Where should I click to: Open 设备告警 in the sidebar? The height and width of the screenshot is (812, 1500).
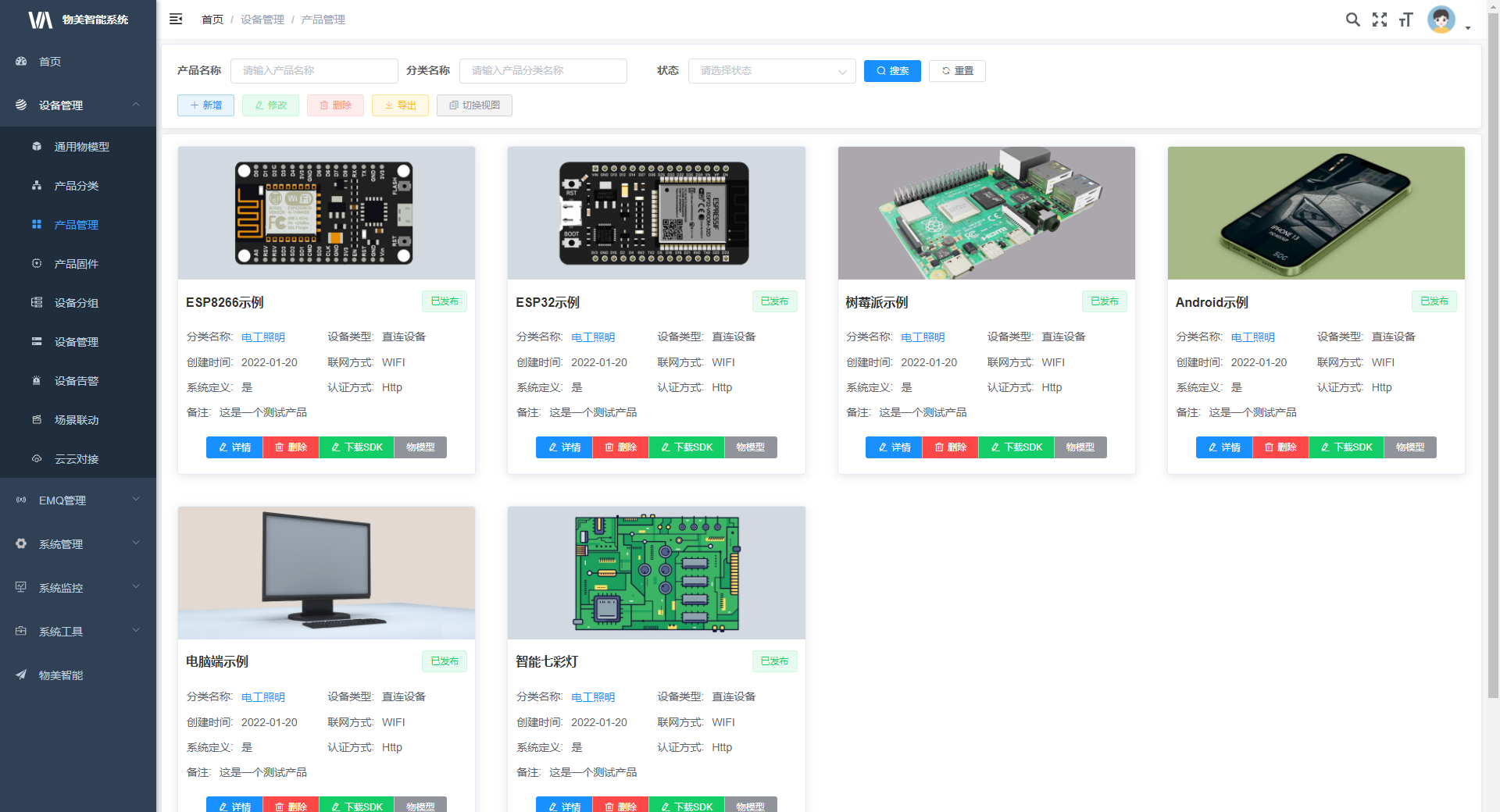(76, 381)
